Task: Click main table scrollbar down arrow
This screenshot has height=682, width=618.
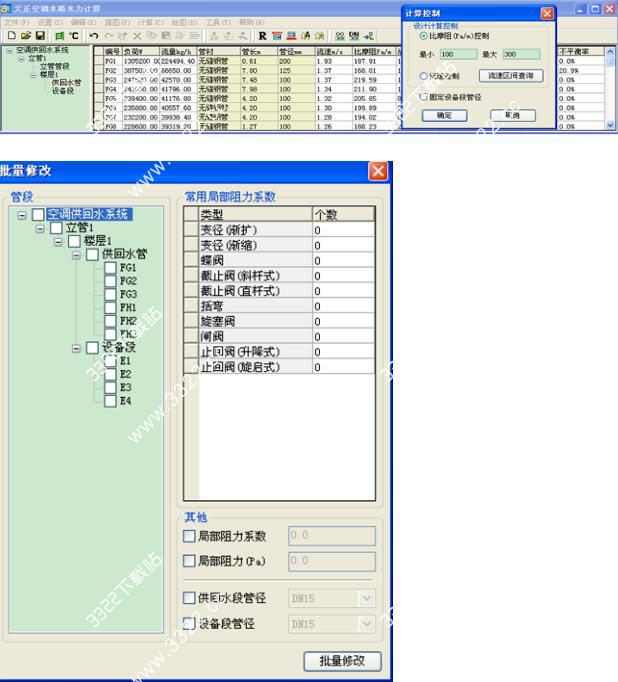Action: (610, 125)
